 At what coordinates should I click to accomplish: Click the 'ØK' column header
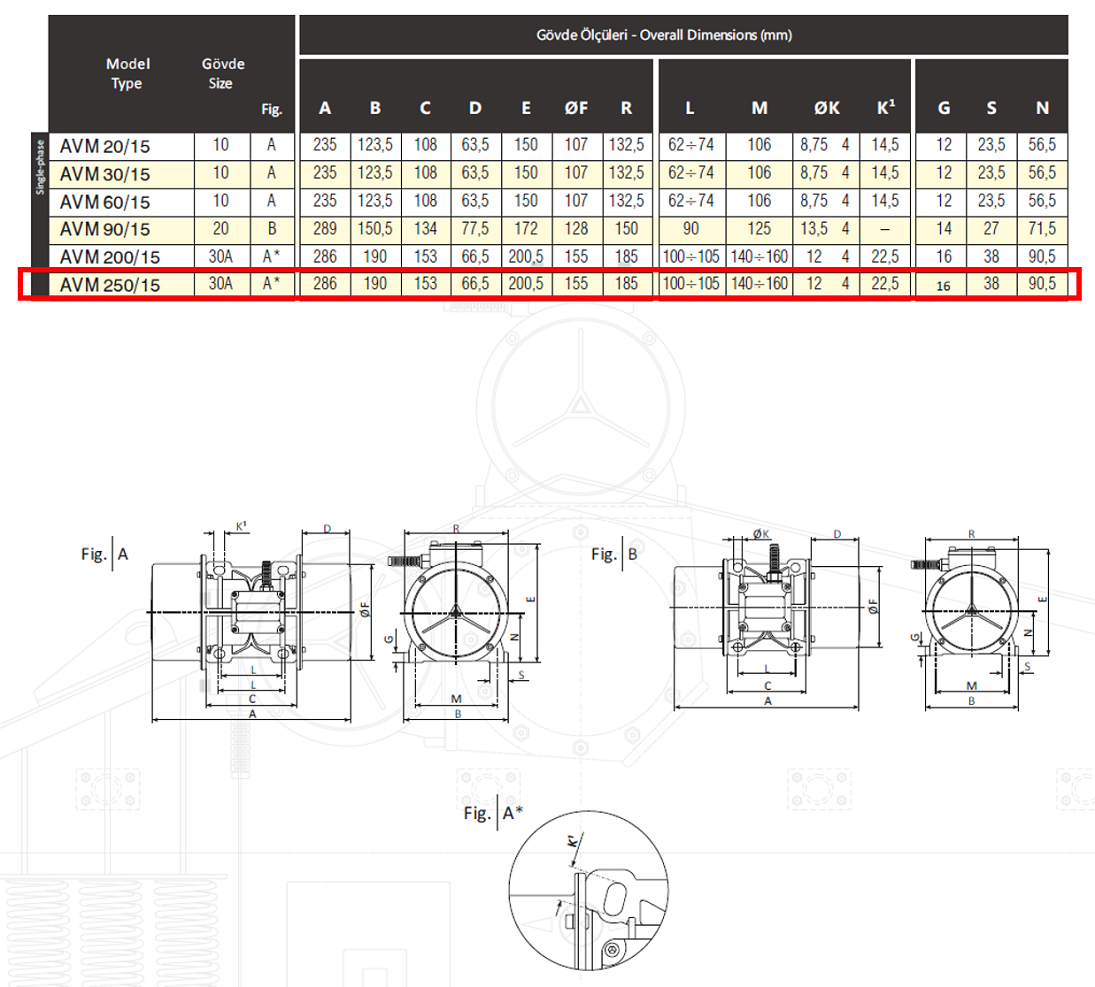(x=827, y=108)
